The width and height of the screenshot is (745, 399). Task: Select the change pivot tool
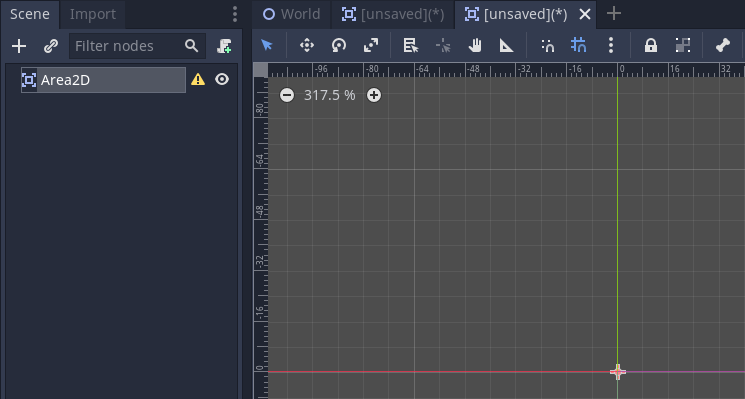(443, 46)
